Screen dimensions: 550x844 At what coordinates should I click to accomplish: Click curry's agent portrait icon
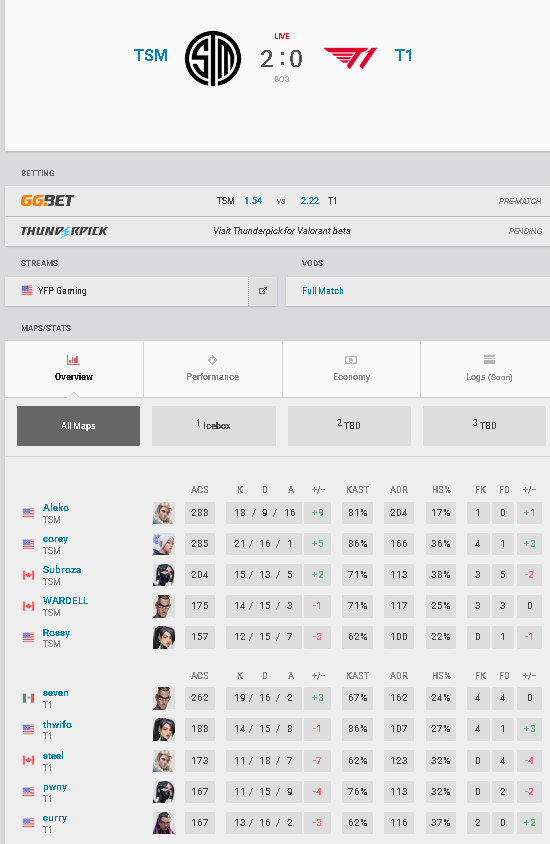(x=164, y=823)
